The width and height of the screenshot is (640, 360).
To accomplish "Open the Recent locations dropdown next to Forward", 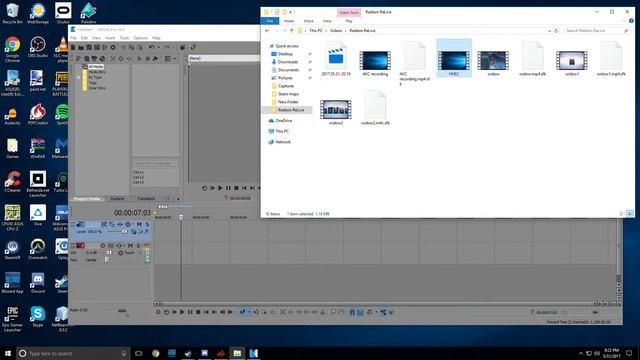I will coord(284,31).
